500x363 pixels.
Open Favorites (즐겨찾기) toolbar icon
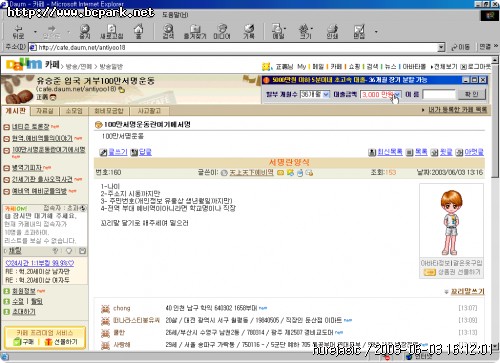click(195, 31)
